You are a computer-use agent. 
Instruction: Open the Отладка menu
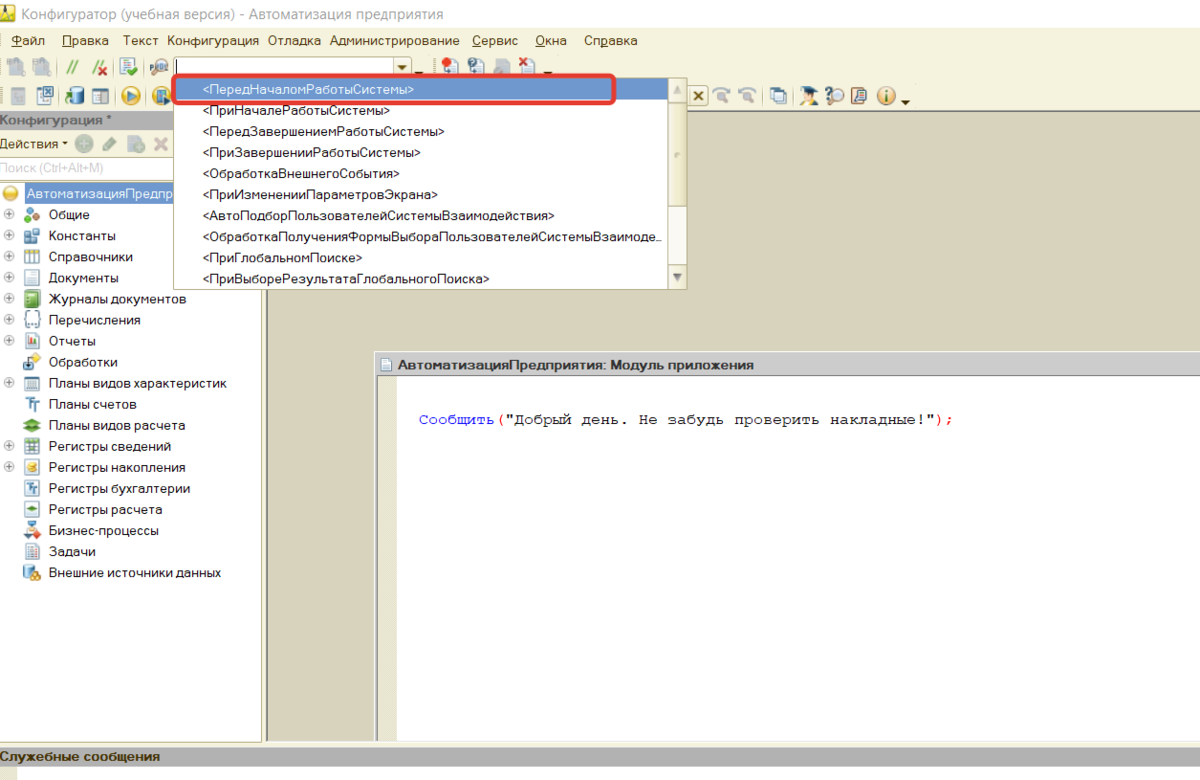(x=294, y=41)
